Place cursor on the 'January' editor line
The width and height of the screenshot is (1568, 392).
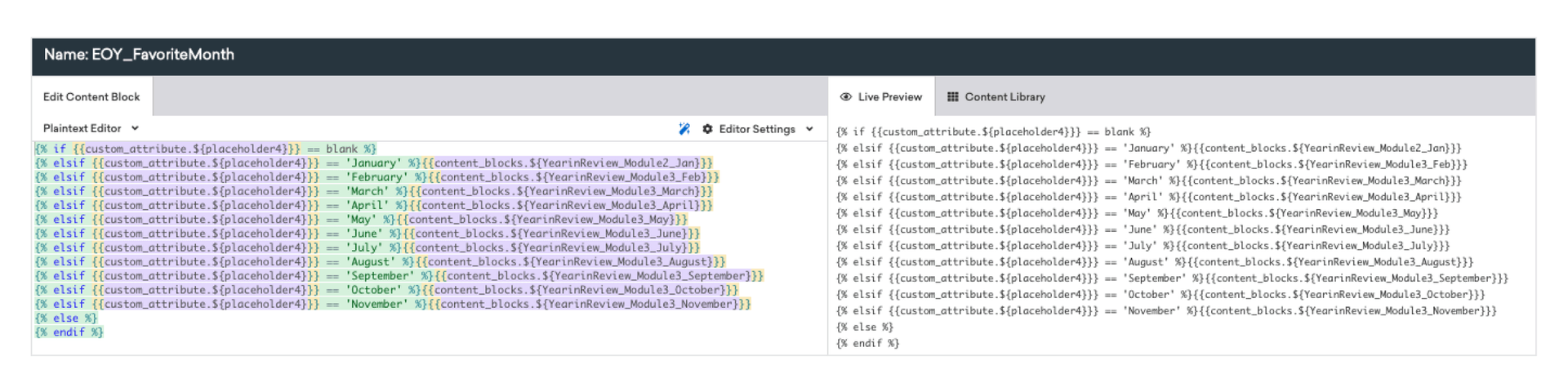(373, 163)
